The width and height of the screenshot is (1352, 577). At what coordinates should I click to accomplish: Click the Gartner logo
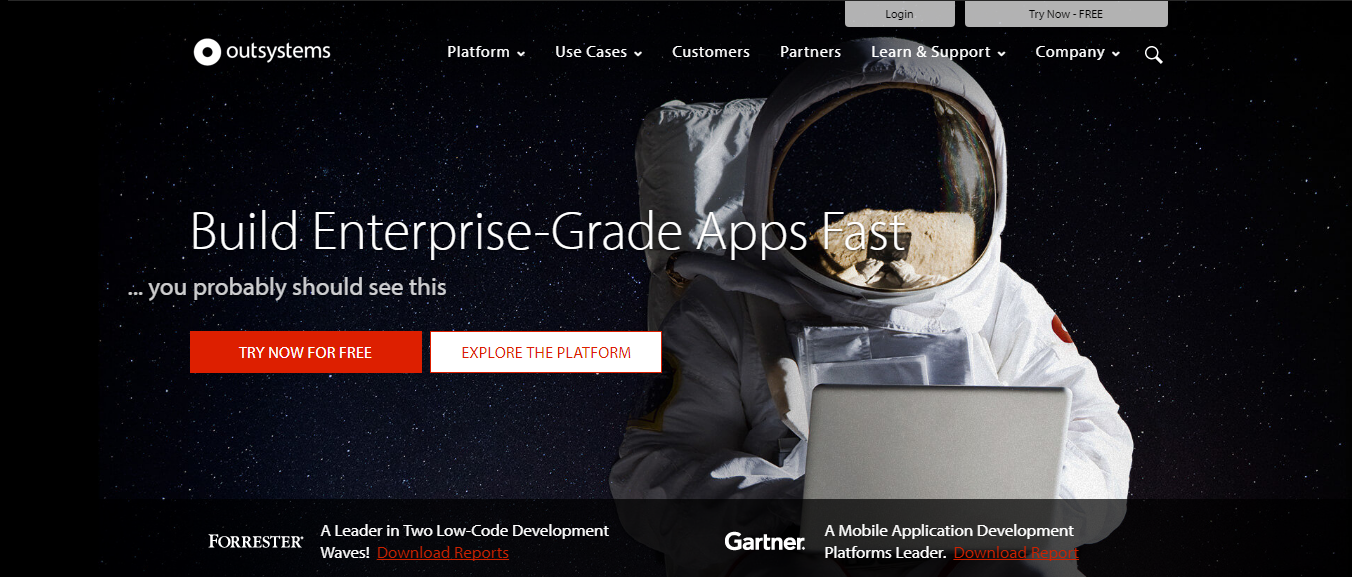click(x=764, y=542)
